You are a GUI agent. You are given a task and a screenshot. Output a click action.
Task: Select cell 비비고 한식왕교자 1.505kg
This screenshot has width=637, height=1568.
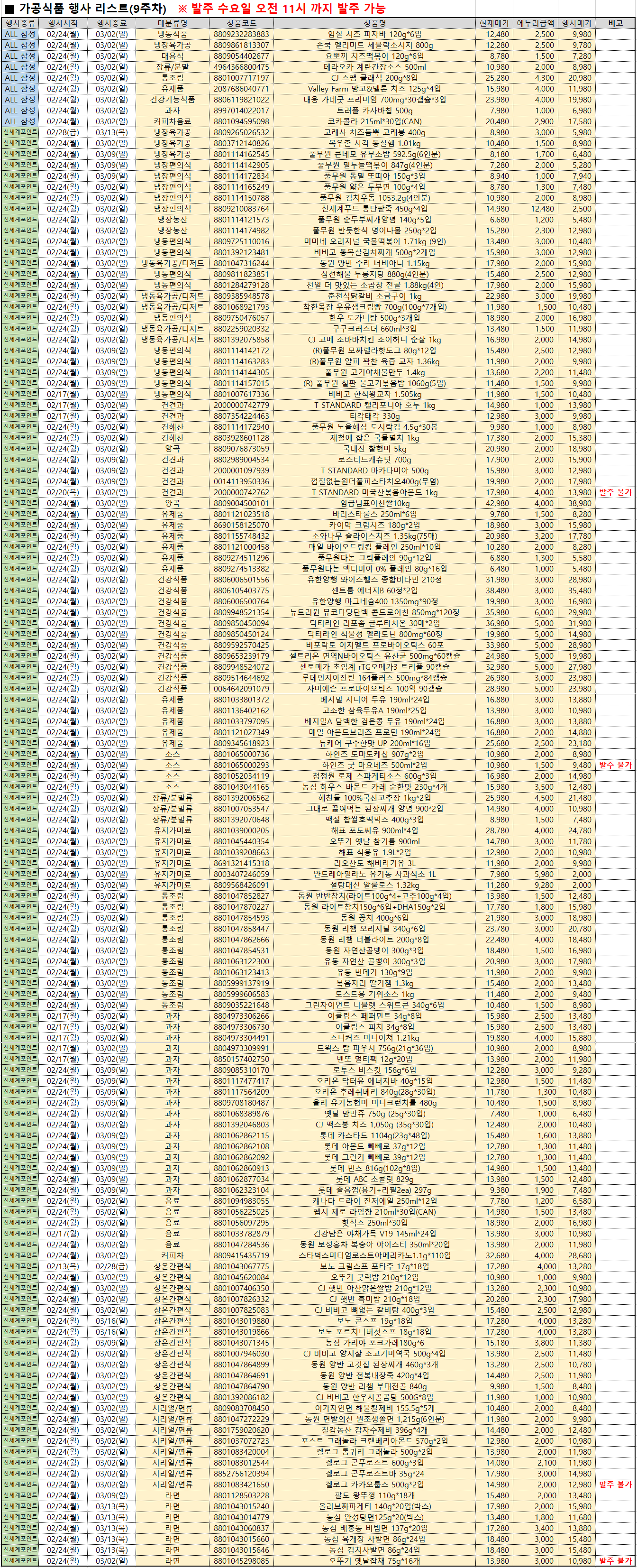375,395
